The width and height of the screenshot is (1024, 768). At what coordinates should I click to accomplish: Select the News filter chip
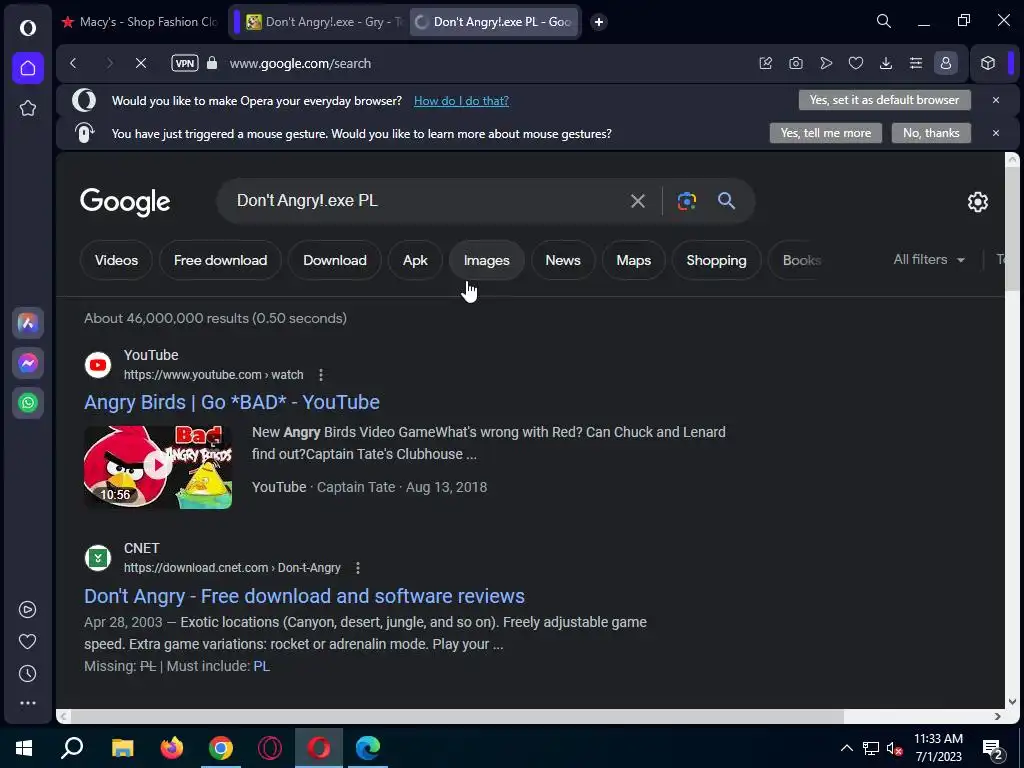(562, 260)
